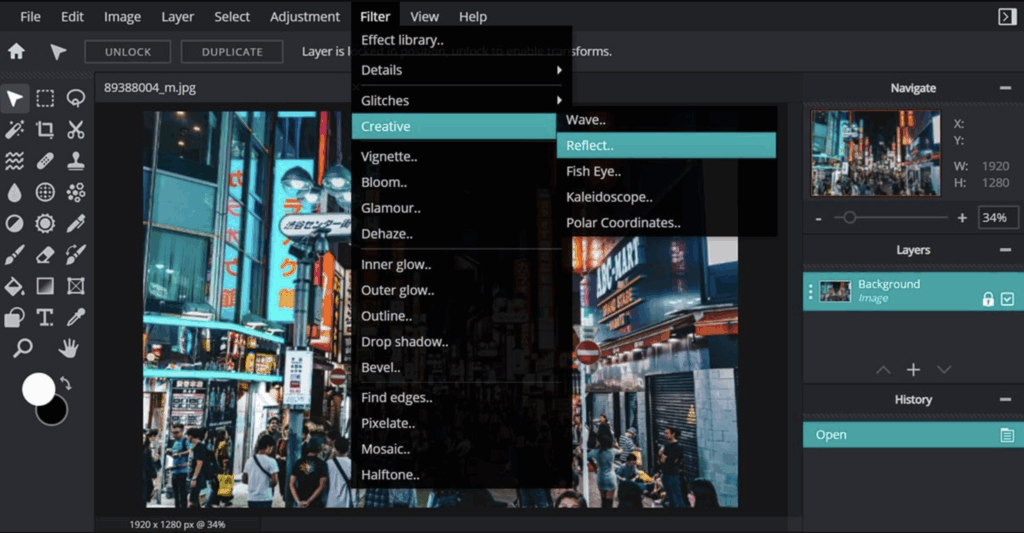
Task: Click the UNLOCK button
Action: click(127, 51)
